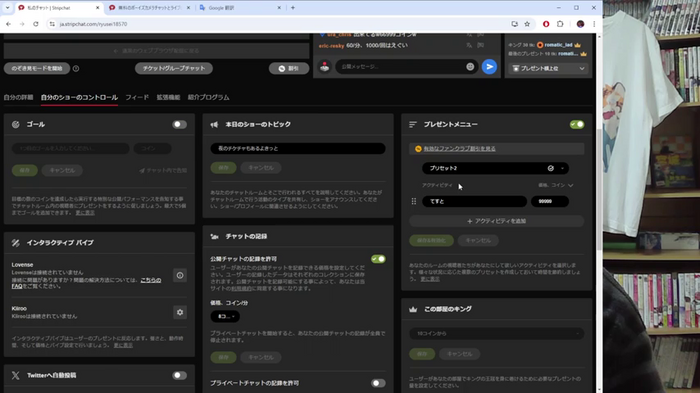Click アクティビティを追加 button
Screen dimensions: 700x393
point(496,221)
